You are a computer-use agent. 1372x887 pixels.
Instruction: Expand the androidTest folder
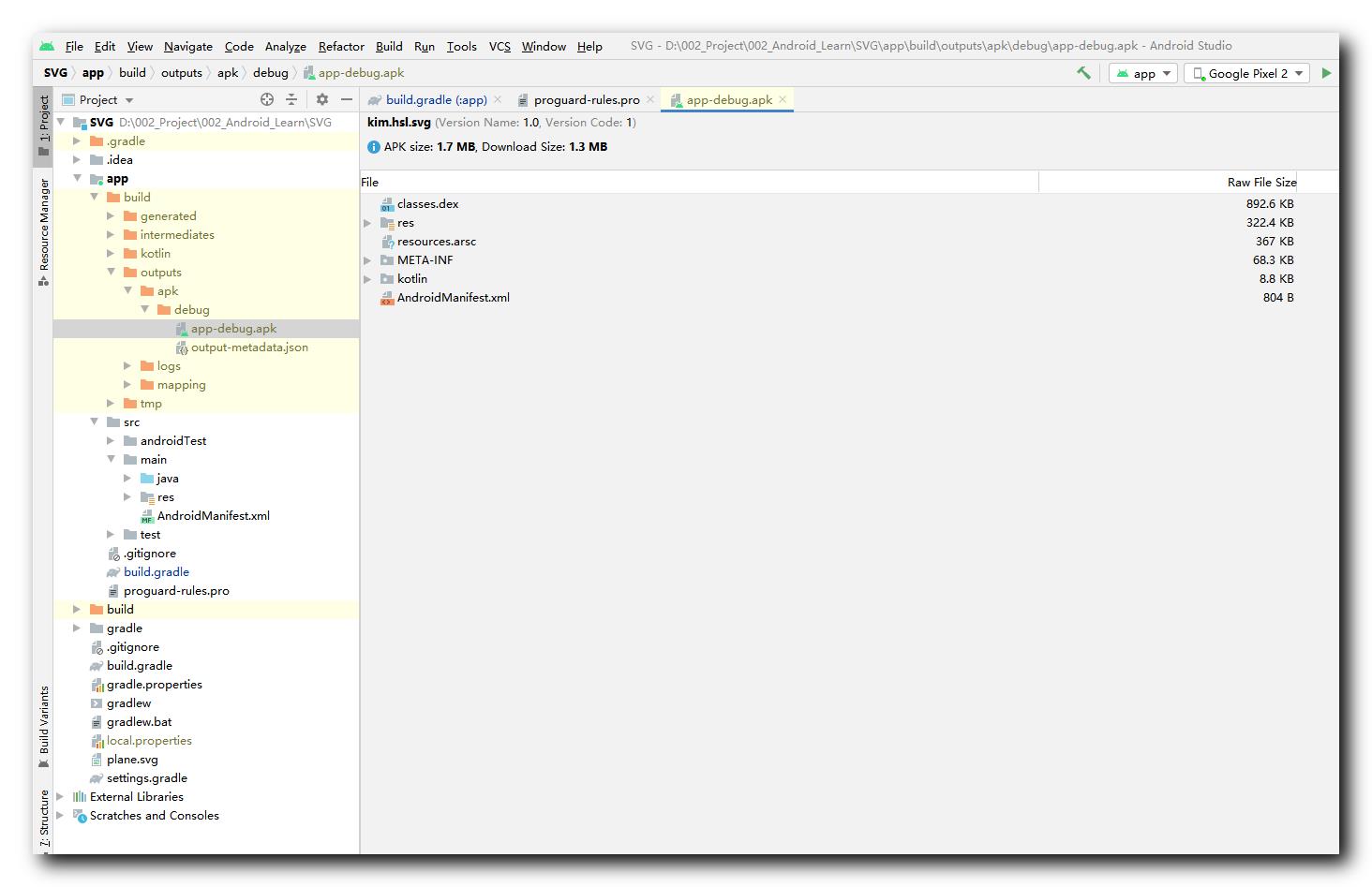pyautogui.click(x=111, y=440)
